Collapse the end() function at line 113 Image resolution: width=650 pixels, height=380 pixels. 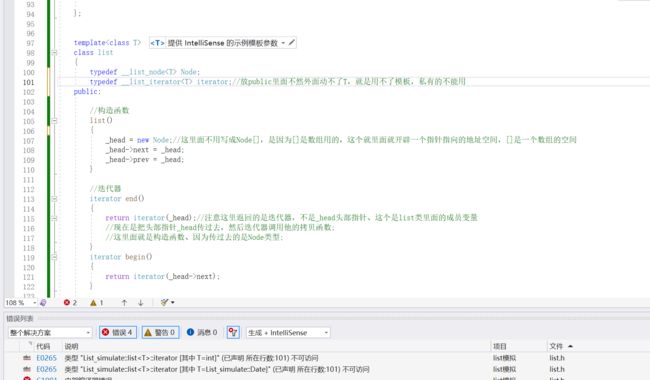[x=54, y=199]
